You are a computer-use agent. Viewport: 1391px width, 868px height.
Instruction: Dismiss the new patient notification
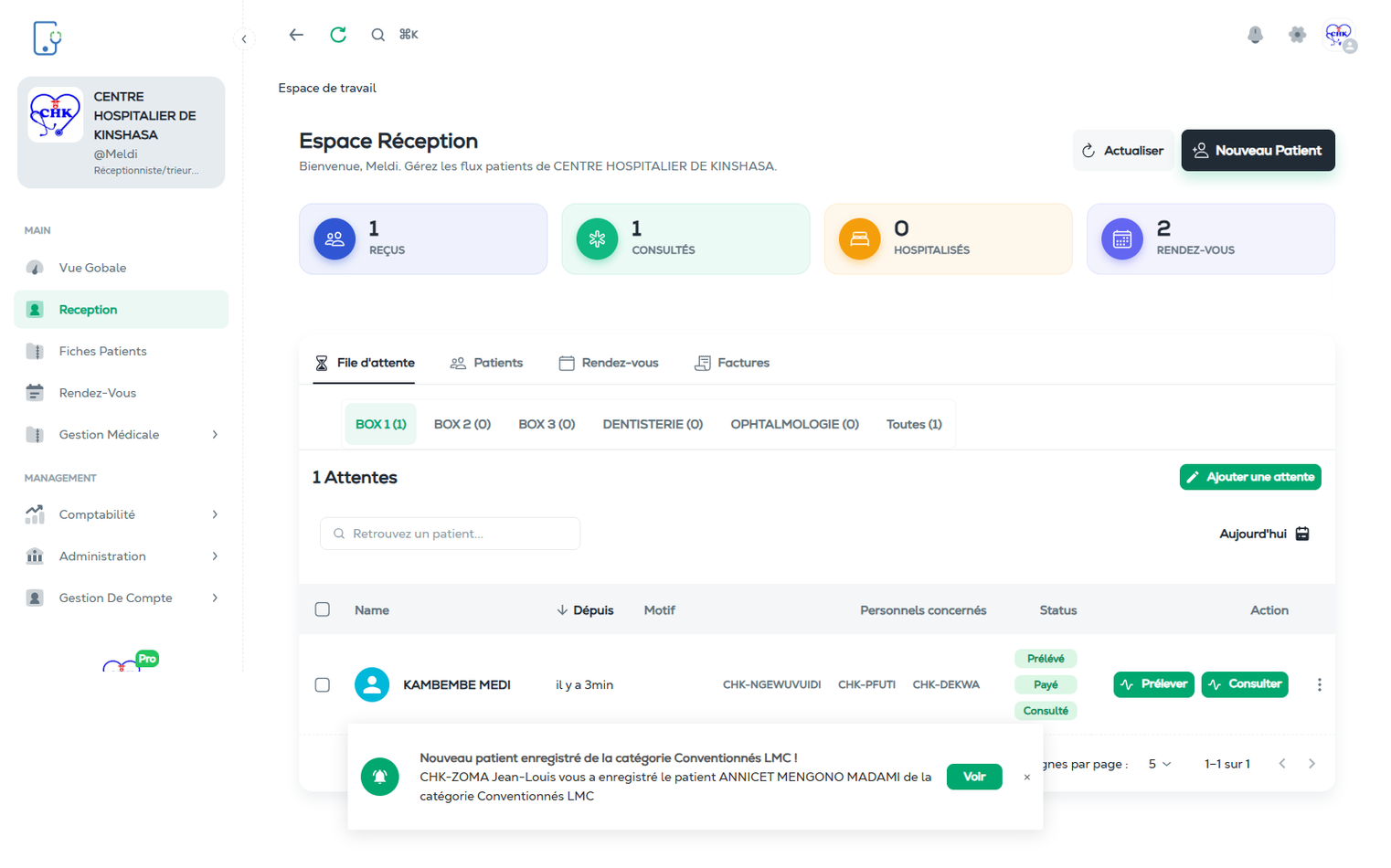(1026, 778)
